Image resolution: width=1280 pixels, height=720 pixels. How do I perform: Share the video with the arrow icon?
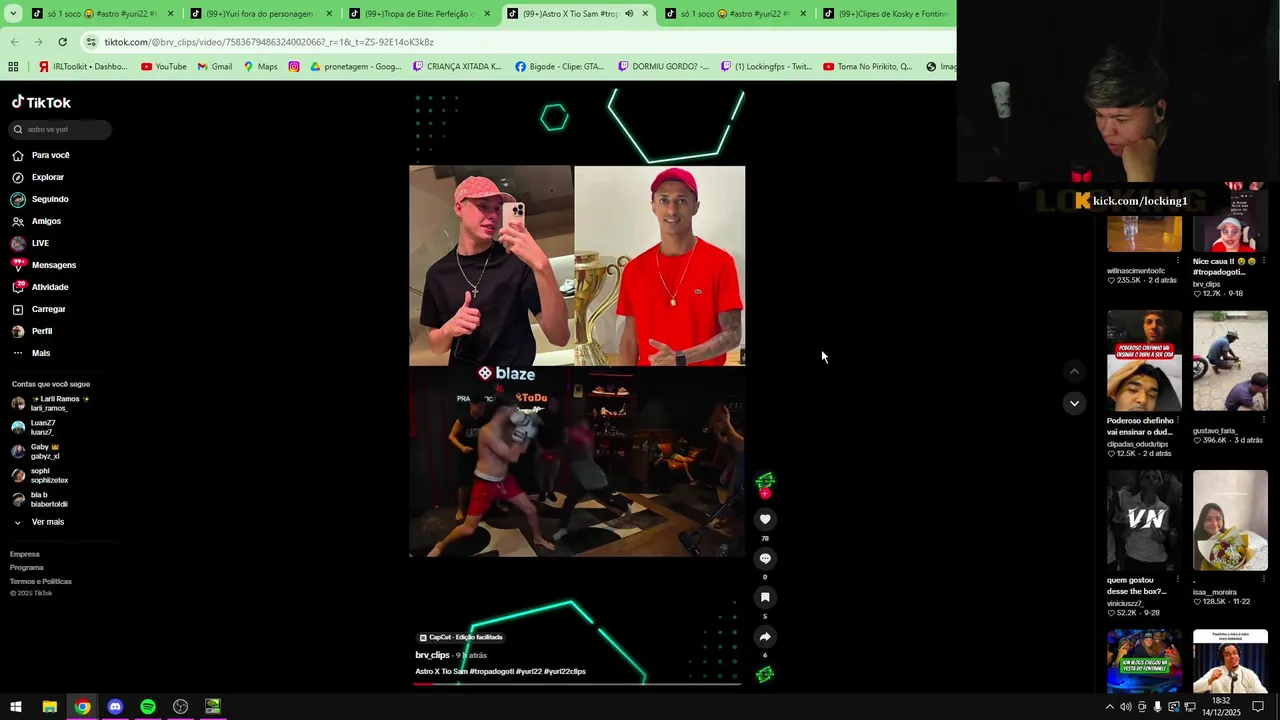[x=765, y=636]
